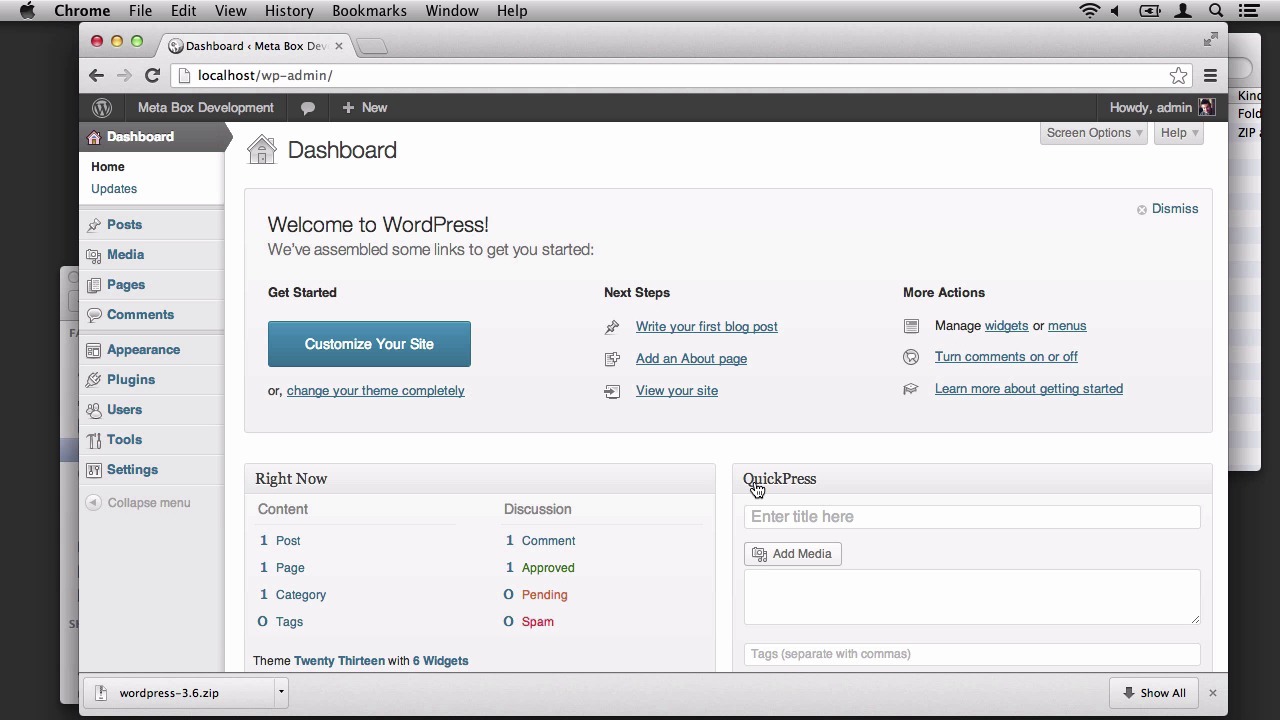Click the Show All downloads button
1280x720 pixels.
[1154, 693]
